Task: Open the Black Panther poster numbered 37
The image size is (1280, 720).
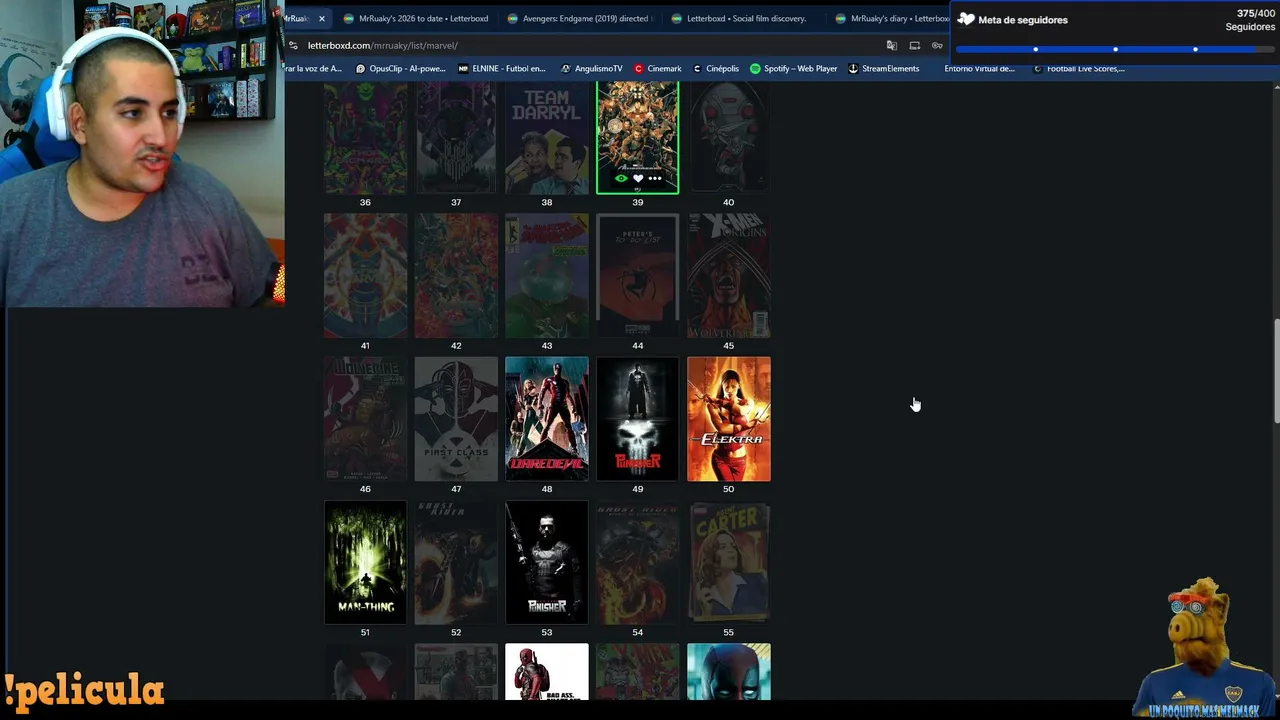Action: [456, 138]
